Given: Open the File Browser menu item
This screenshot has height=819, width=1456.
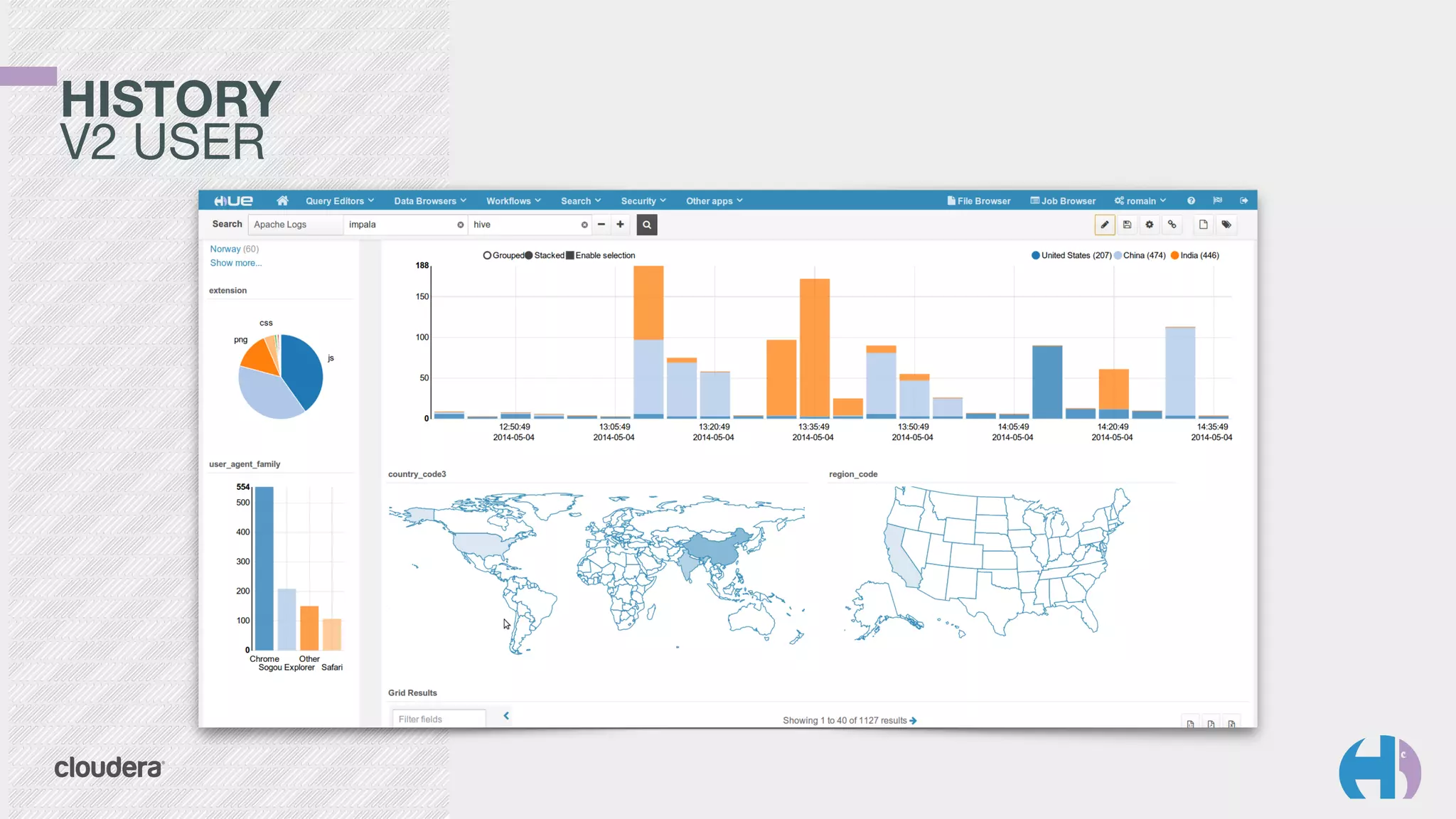Looking at the screenshot, I should click(x=978, y=201).
